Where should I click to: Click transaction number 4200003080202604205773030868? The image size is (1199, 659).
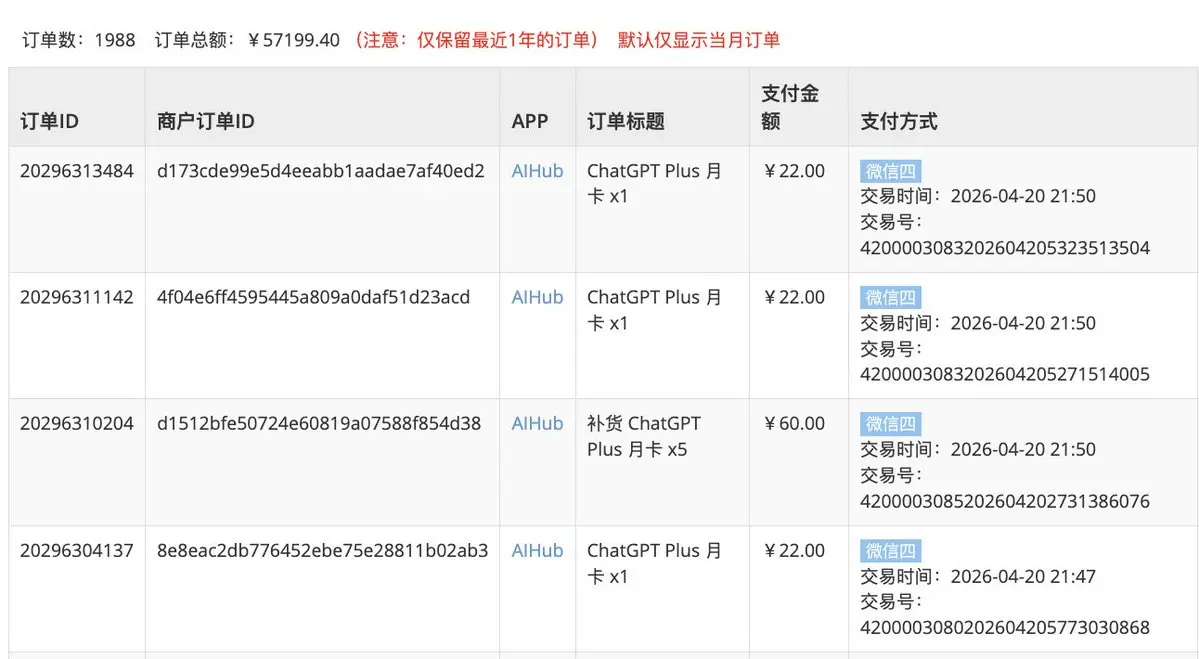1005,628
